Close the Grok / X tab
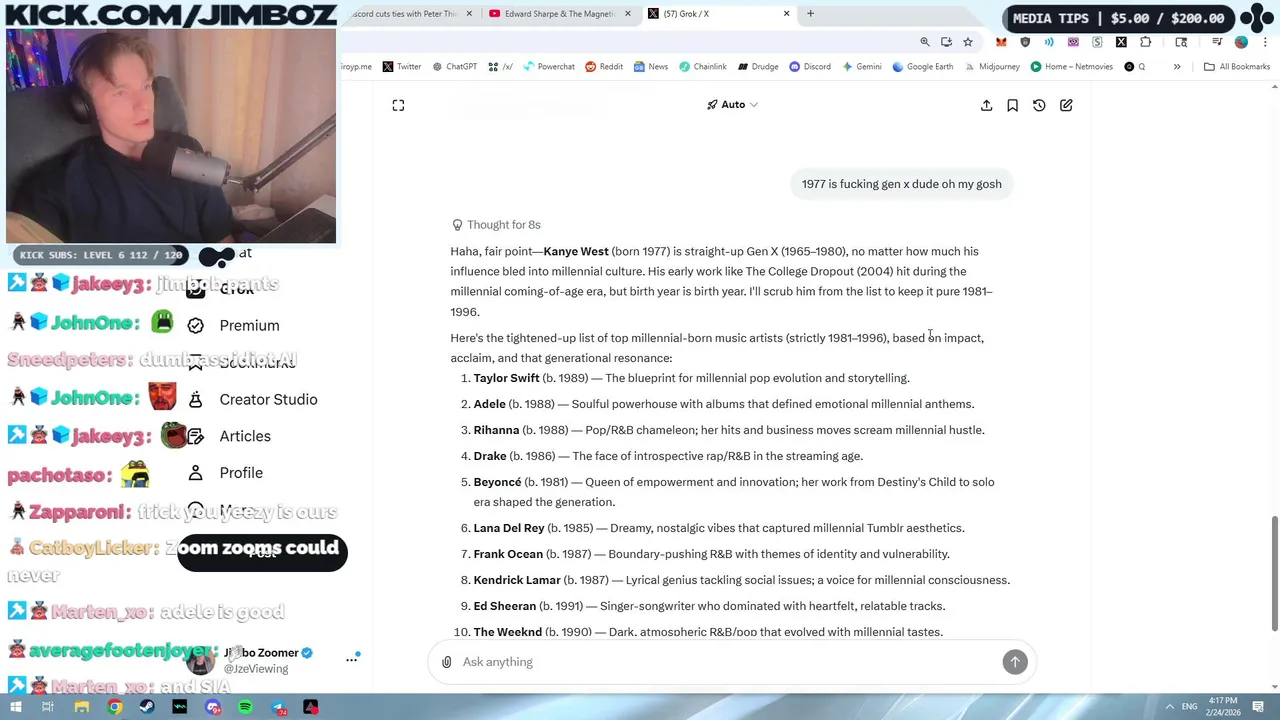The image size is (1280, 720). click(786, 14)
